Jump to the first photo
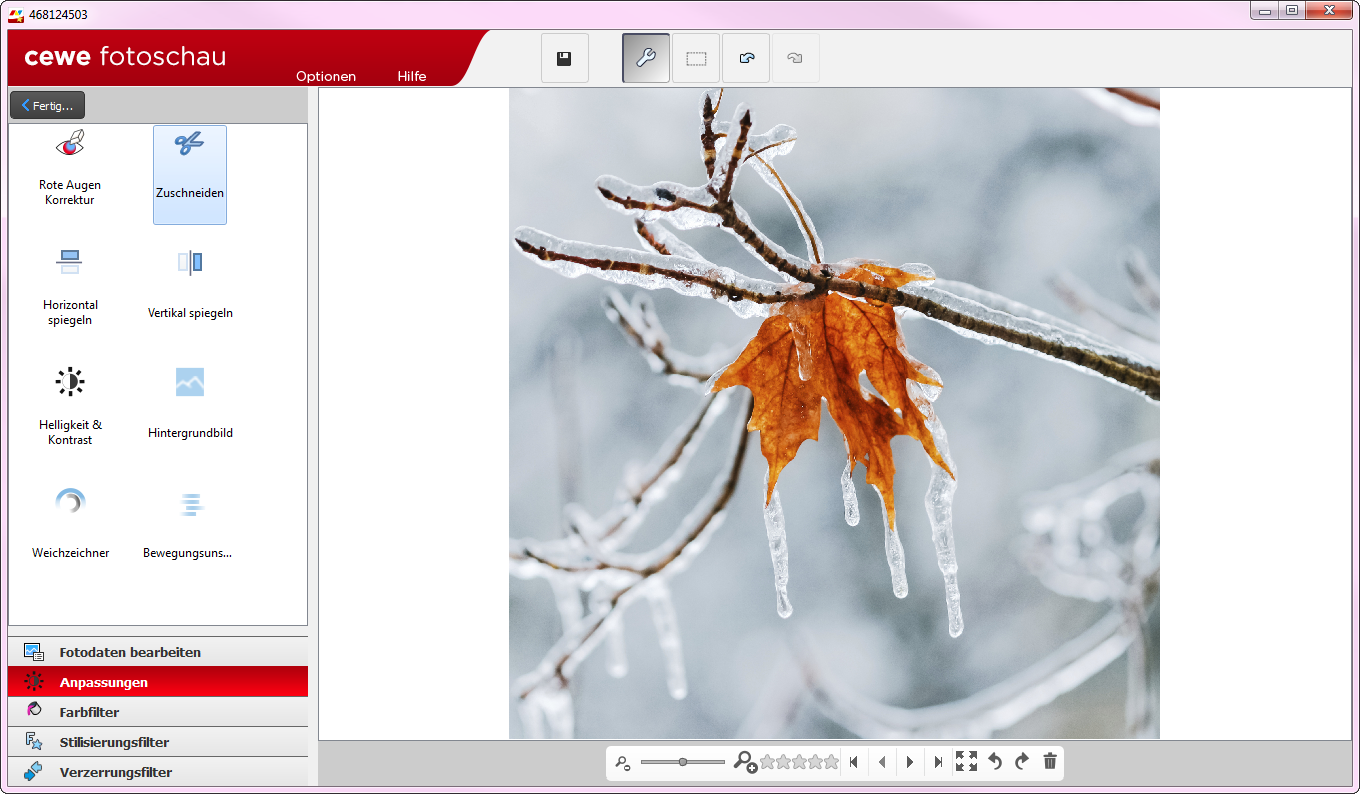 [x=853, y=762]
